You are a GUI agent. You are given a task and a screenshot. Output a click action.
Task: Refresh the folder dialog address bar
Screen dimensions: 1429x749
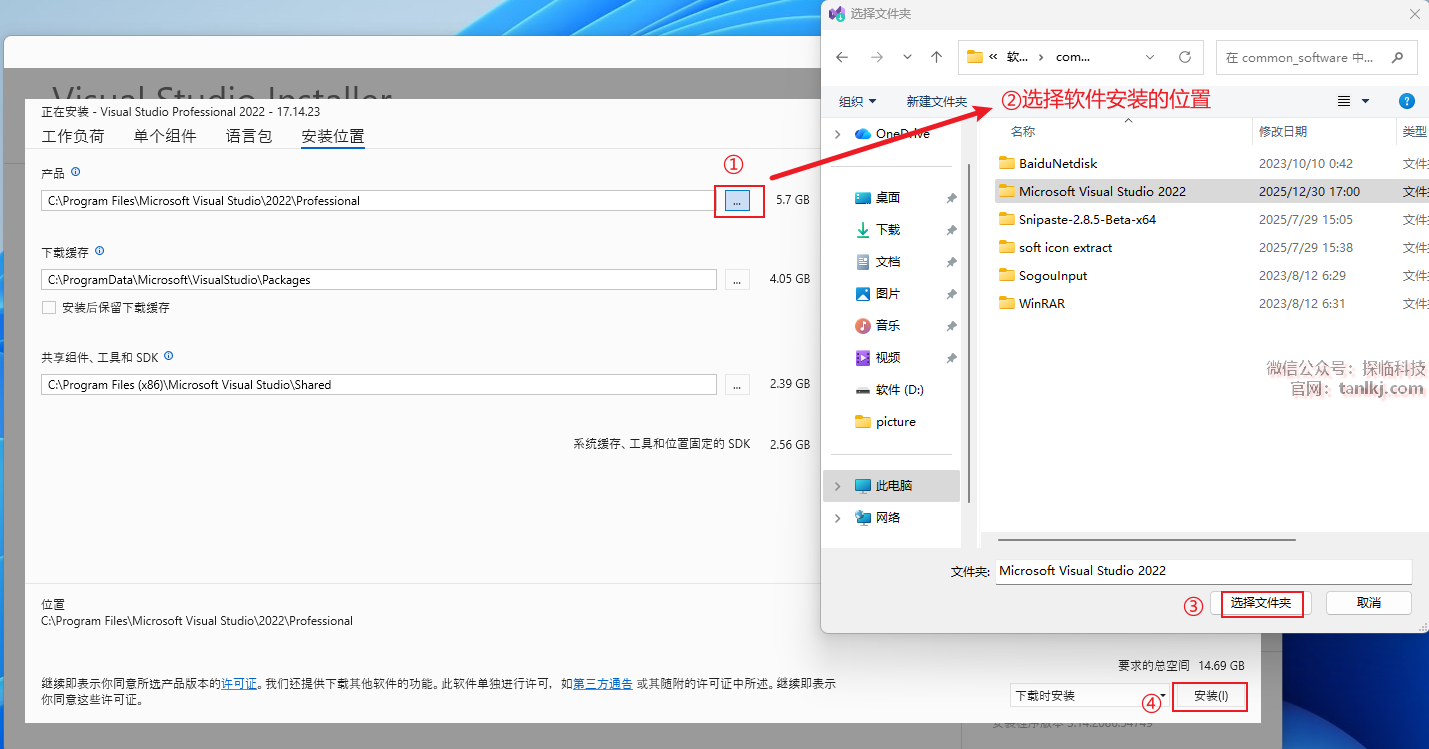tap(1185, 57)
